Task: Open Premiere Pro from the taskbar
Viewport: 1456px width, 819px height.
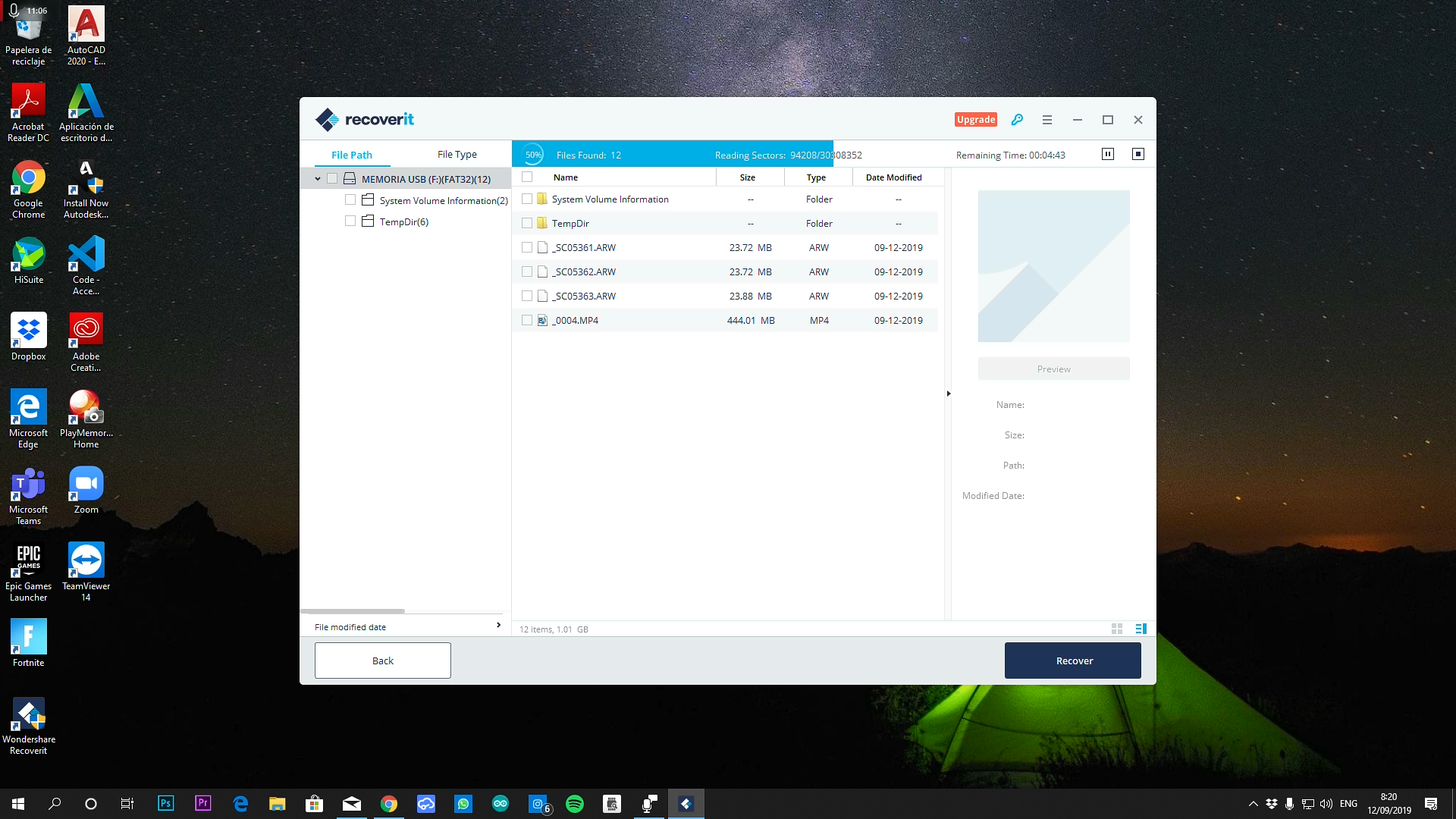Action: point(202,804)
